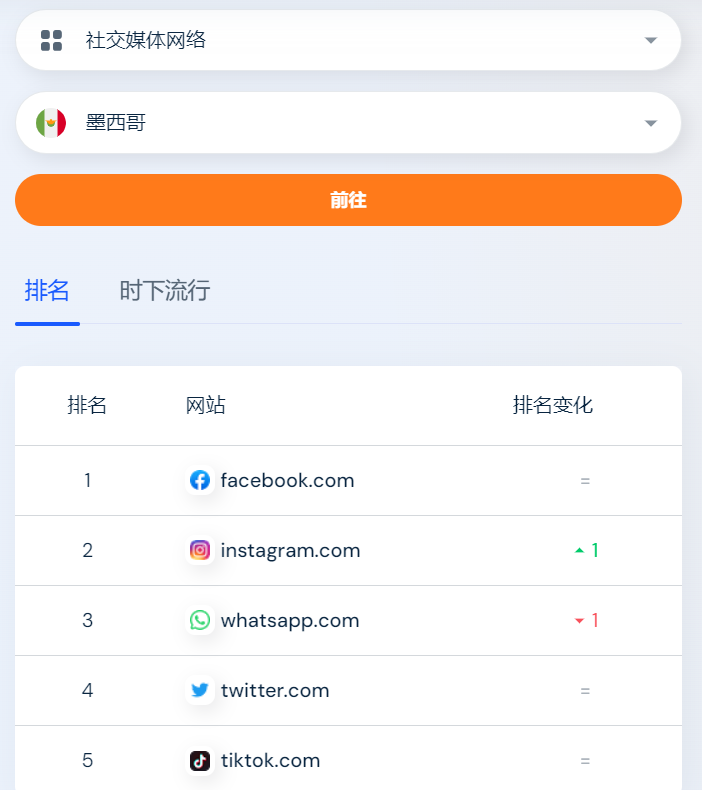Screen dimensions: 702x790
Task: Click the category grid icon
Action: point(51,41)
